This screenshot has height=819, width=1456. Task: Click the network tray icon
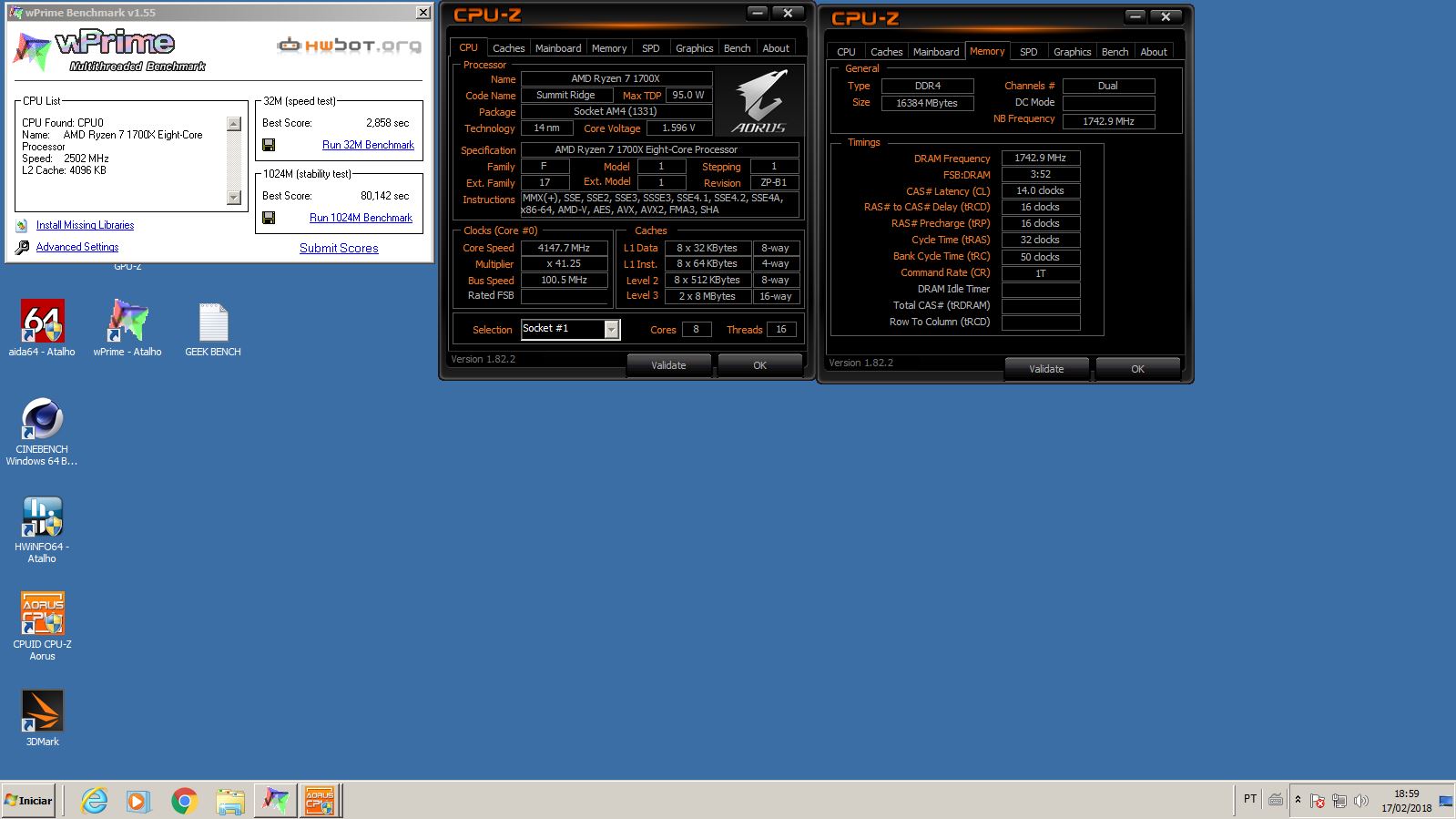[x=1339, y=801]
